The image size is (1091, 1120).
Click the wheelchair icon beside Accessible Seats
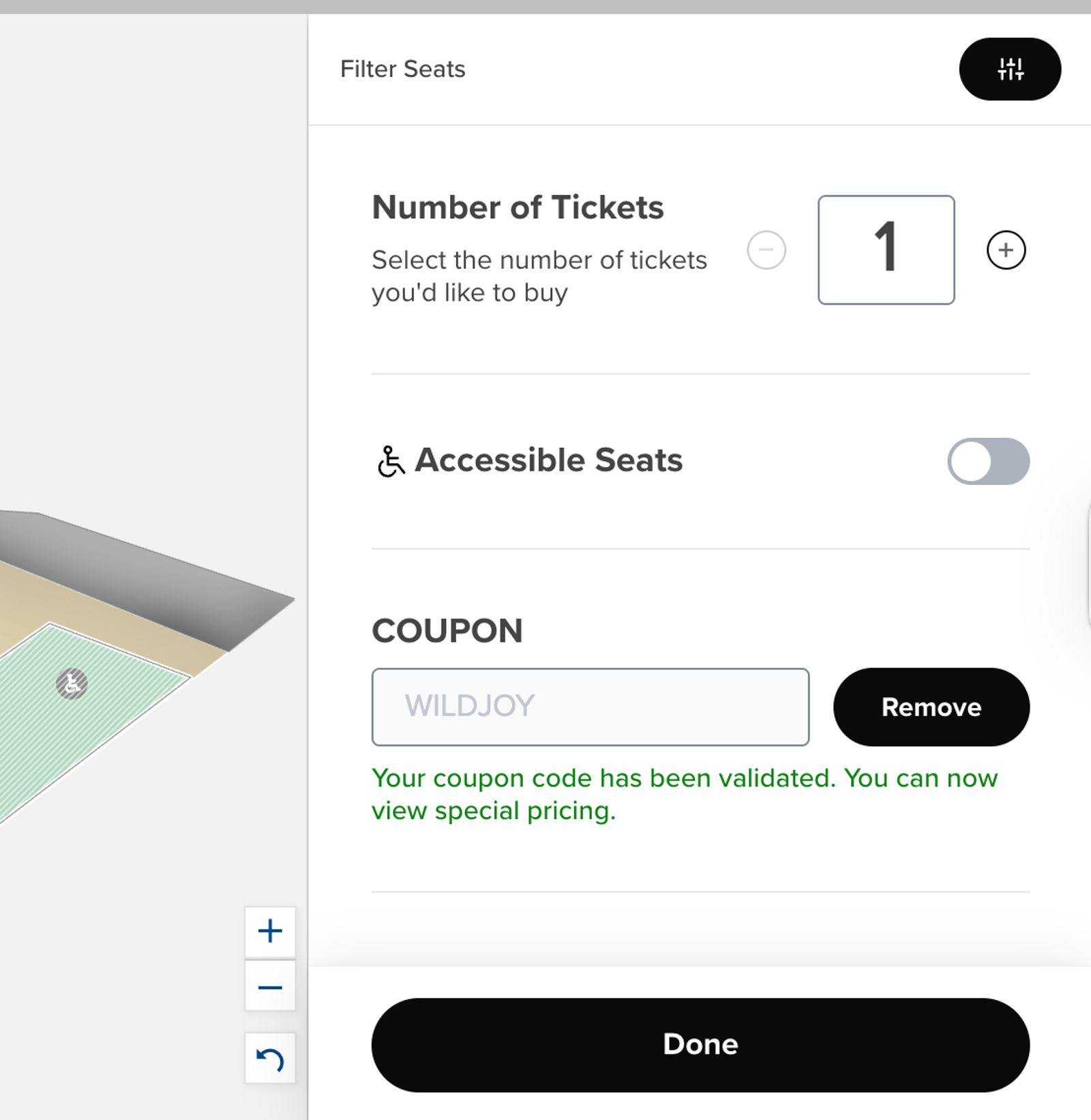tap(391, 461)
